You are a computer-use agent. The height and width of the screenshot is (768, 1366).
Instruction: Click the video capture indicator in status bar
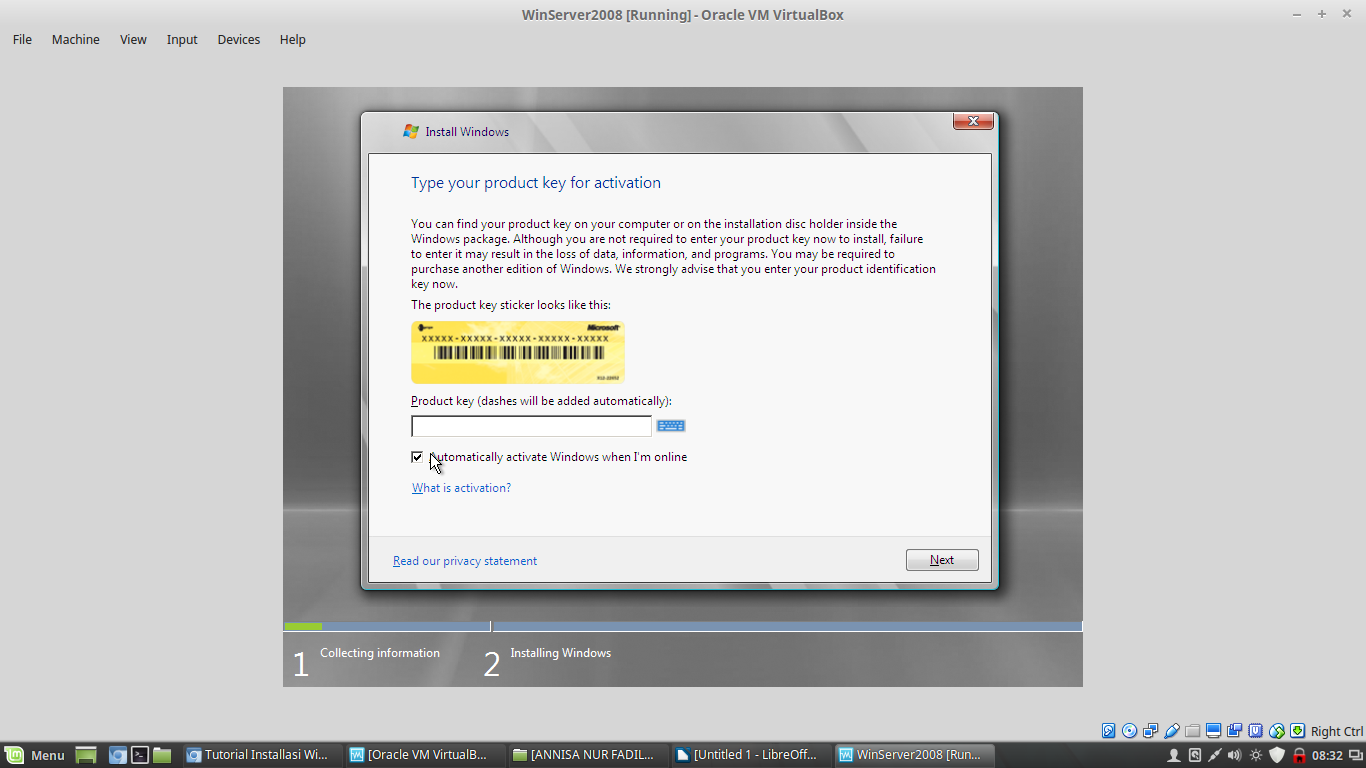1235,731
